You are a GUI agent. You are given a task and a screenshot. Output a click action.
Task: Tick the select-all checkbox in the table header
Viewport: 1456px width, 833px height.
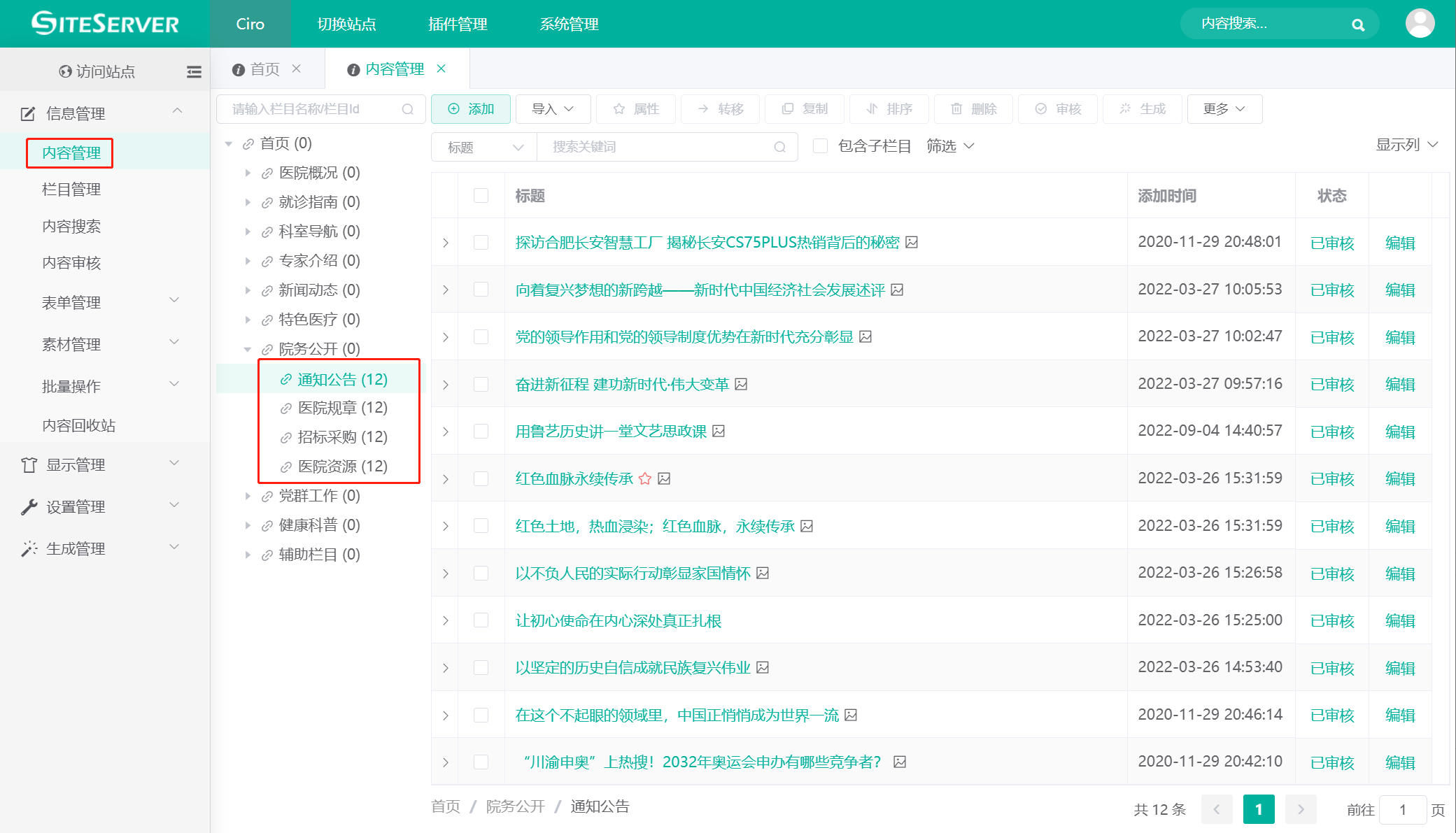(481, 195)
